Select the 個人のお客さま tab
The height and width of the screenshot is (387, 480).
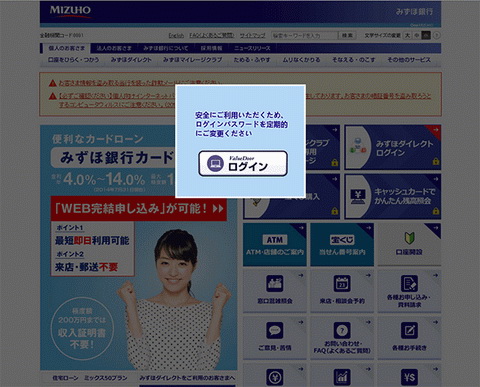click(x=66, y=48)
